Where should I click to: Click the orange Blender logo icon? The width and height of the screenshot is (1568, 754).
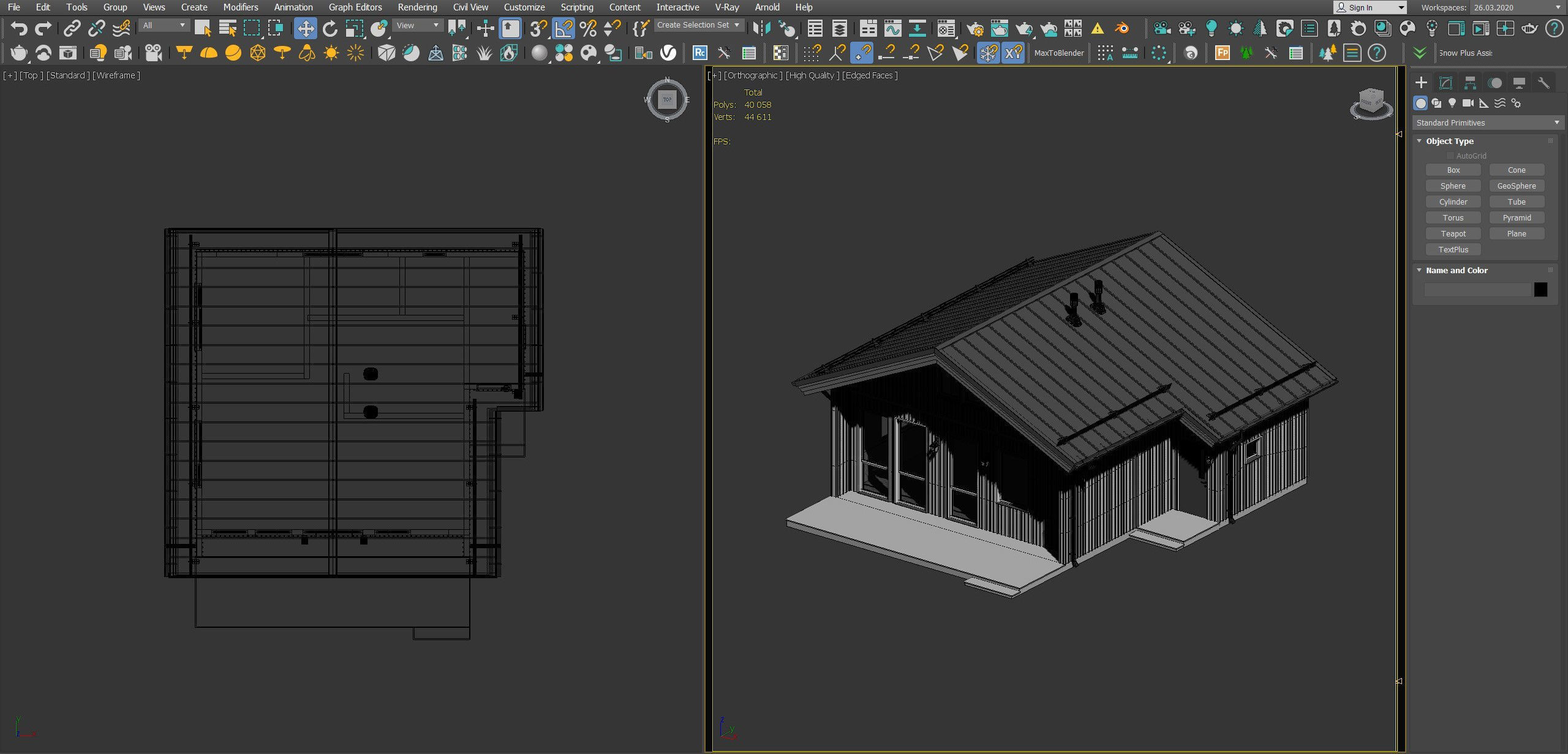point(1121,28)
